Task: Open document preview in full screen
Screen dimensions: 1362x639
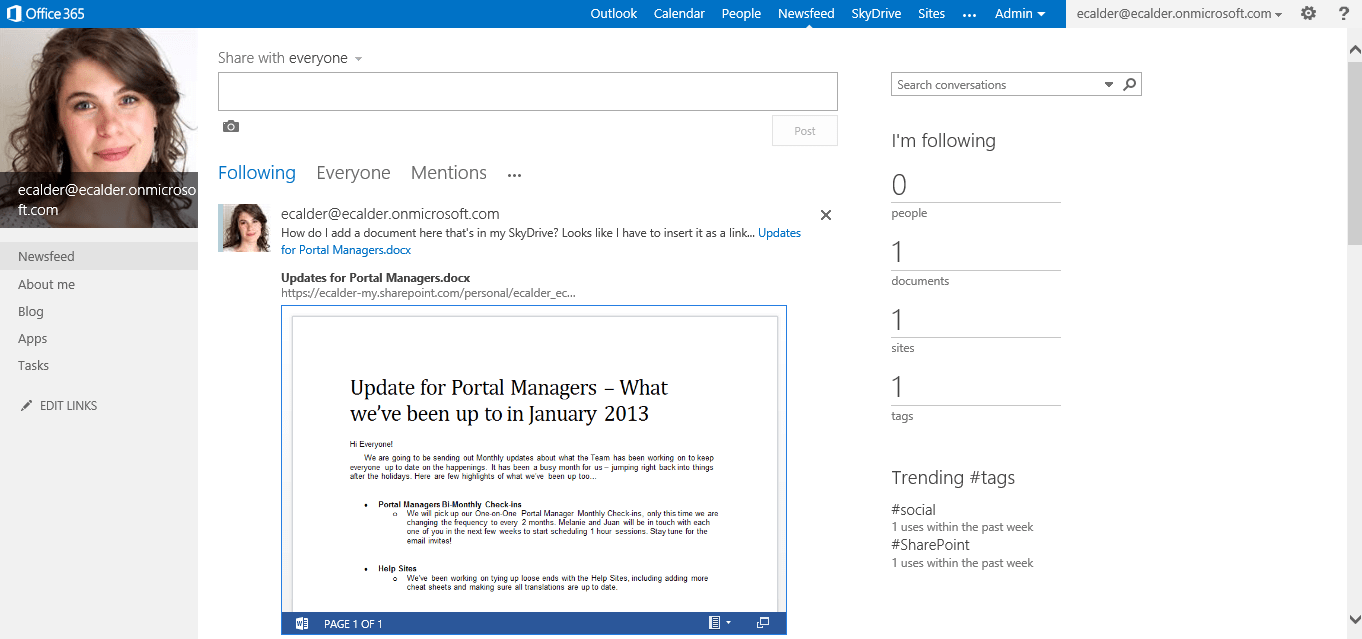Action: (x=763, y=623)
